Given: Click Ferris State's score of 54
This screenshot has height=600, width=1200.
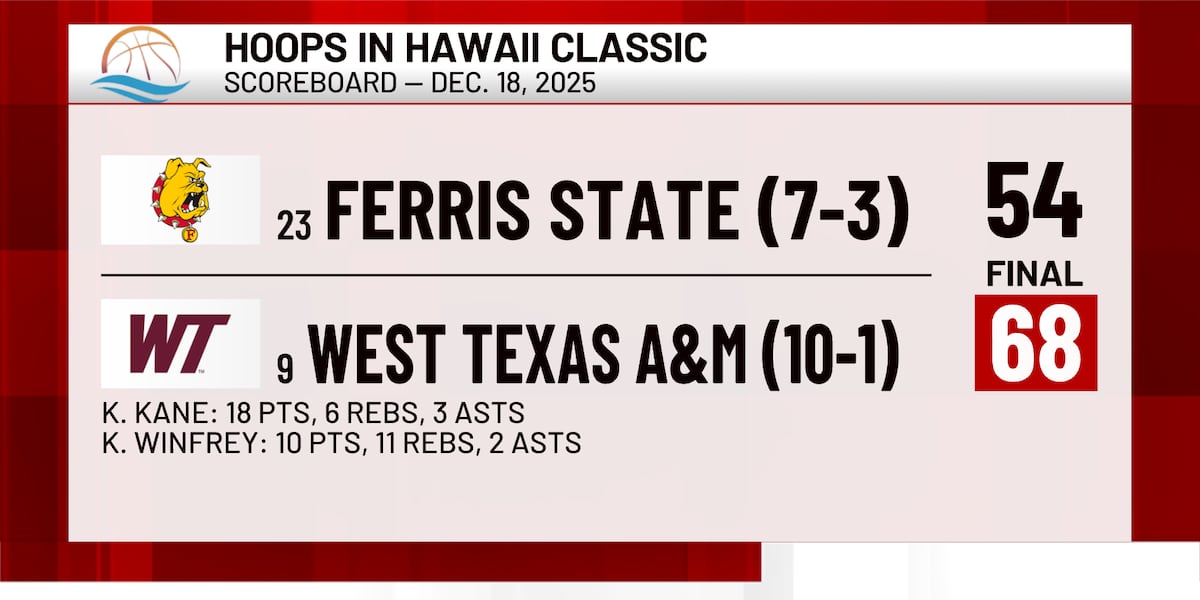Looking at the screenshot, I should point(1034,204).
